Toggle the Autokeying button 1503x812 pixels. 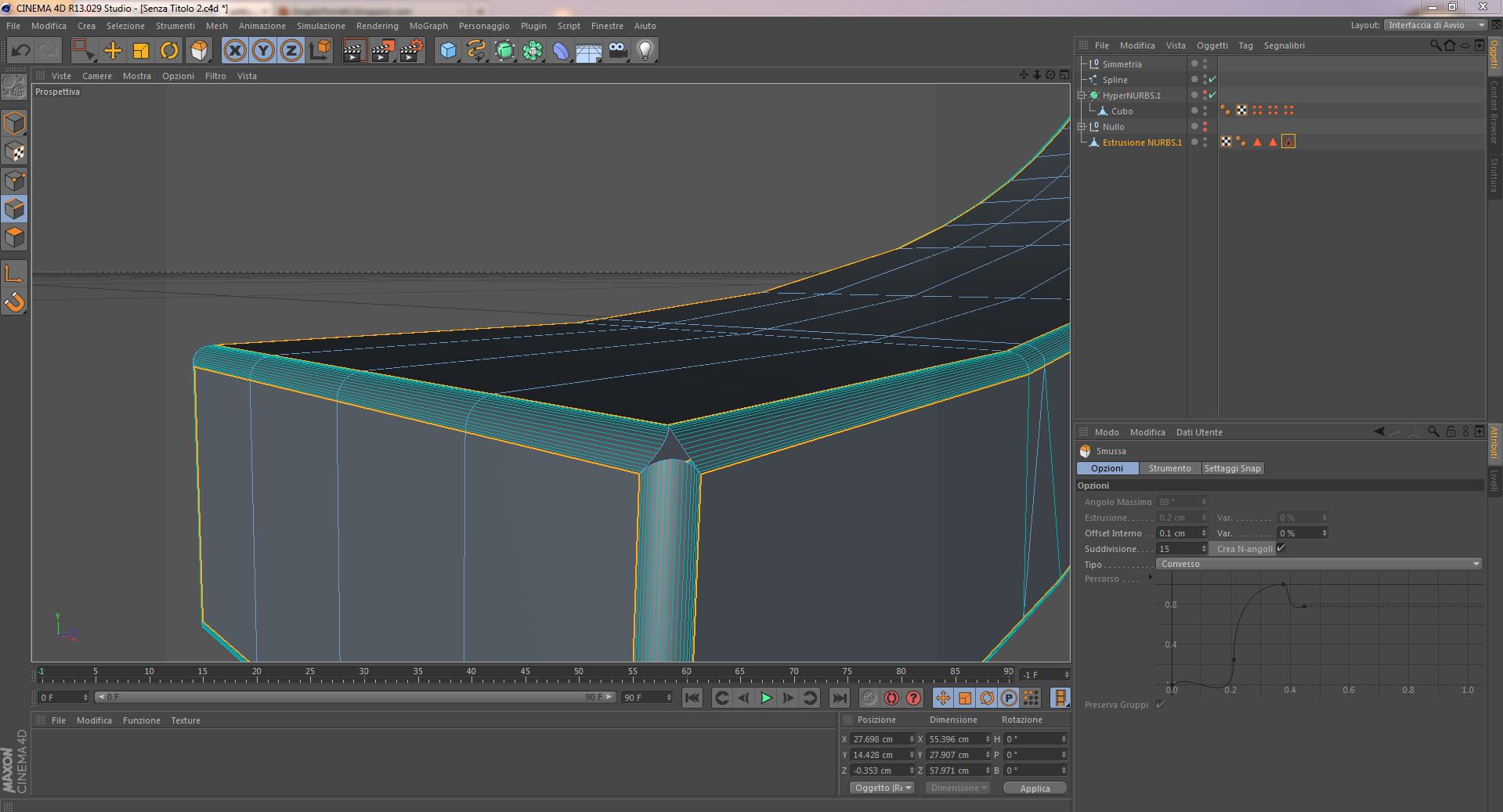tap(891, 698)
